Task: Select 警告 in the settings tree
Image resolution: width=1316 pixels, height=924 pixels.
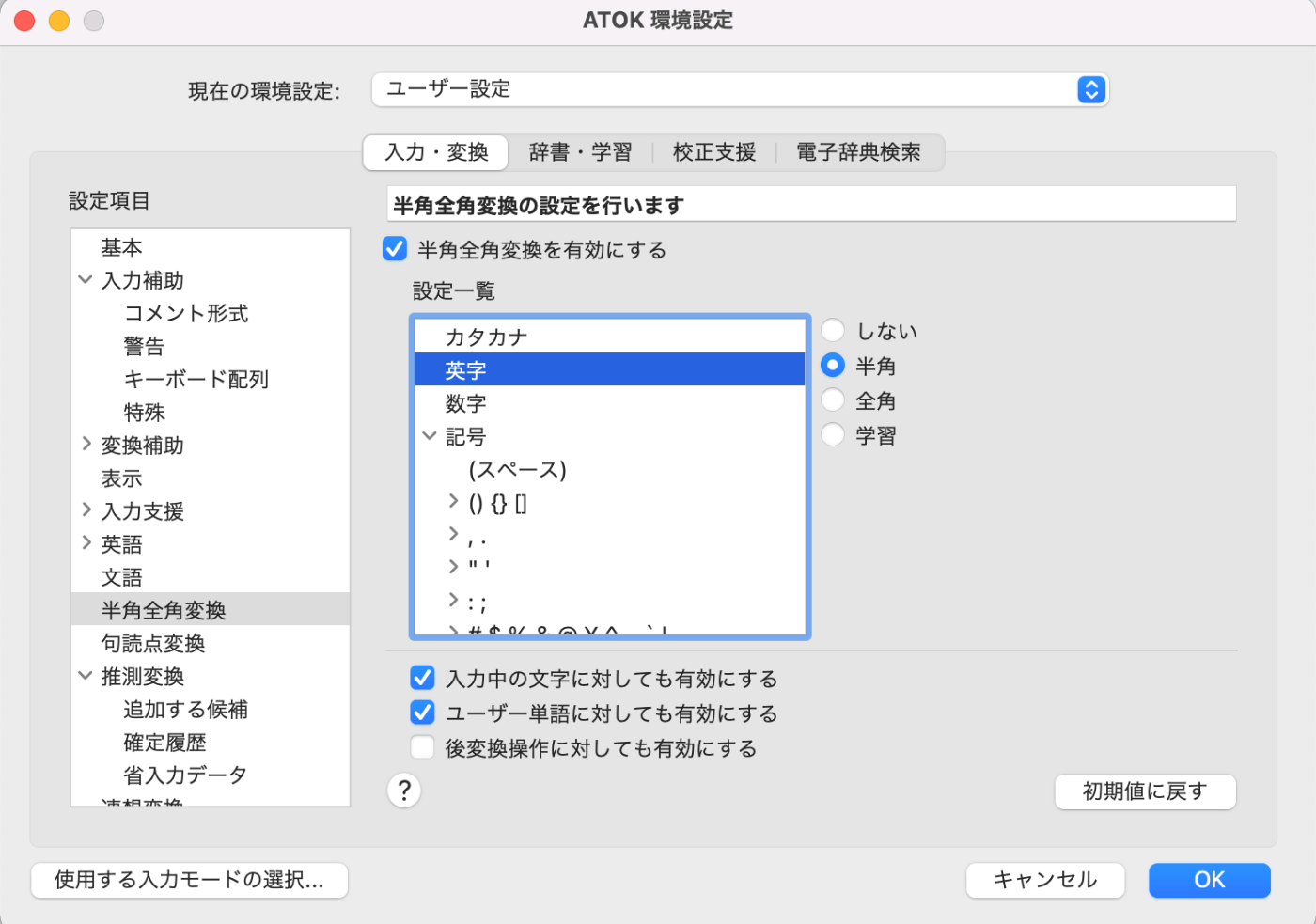Action: (x=211, y=346)
